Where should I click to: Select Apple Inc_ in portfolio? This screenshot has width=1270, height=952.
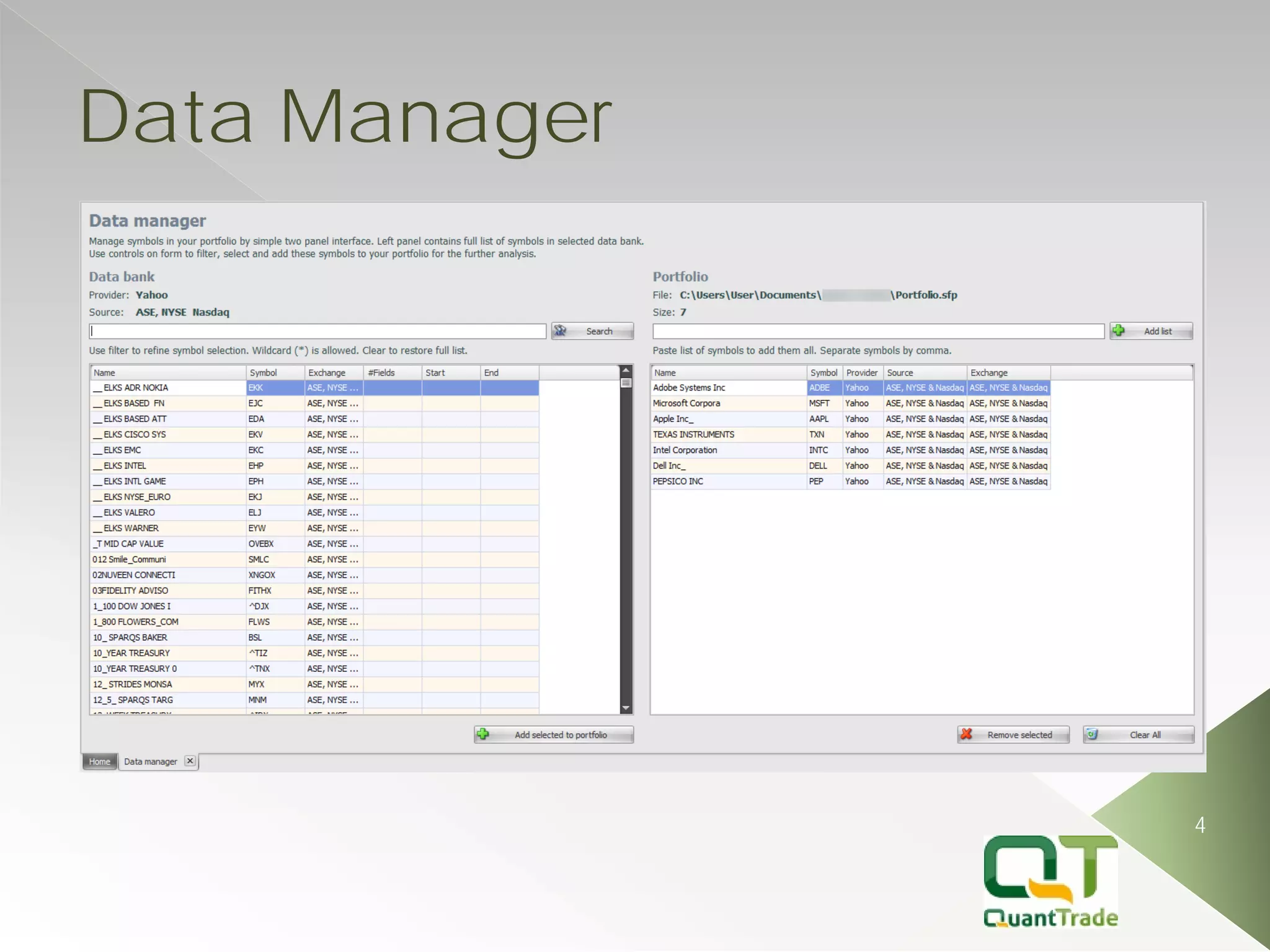(x=851, y=419)
